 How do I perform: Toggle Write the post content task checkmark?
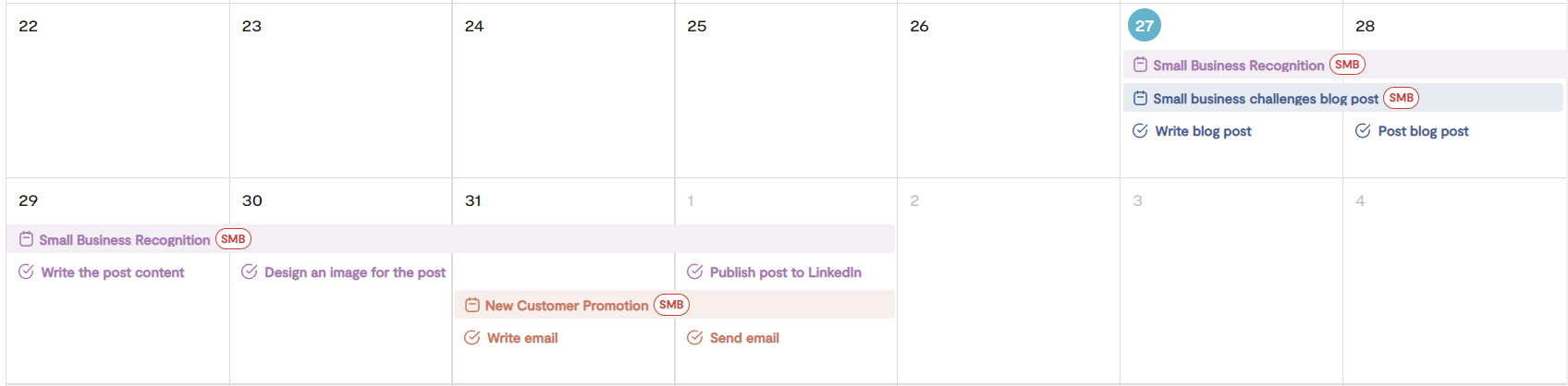pos(26,271)
